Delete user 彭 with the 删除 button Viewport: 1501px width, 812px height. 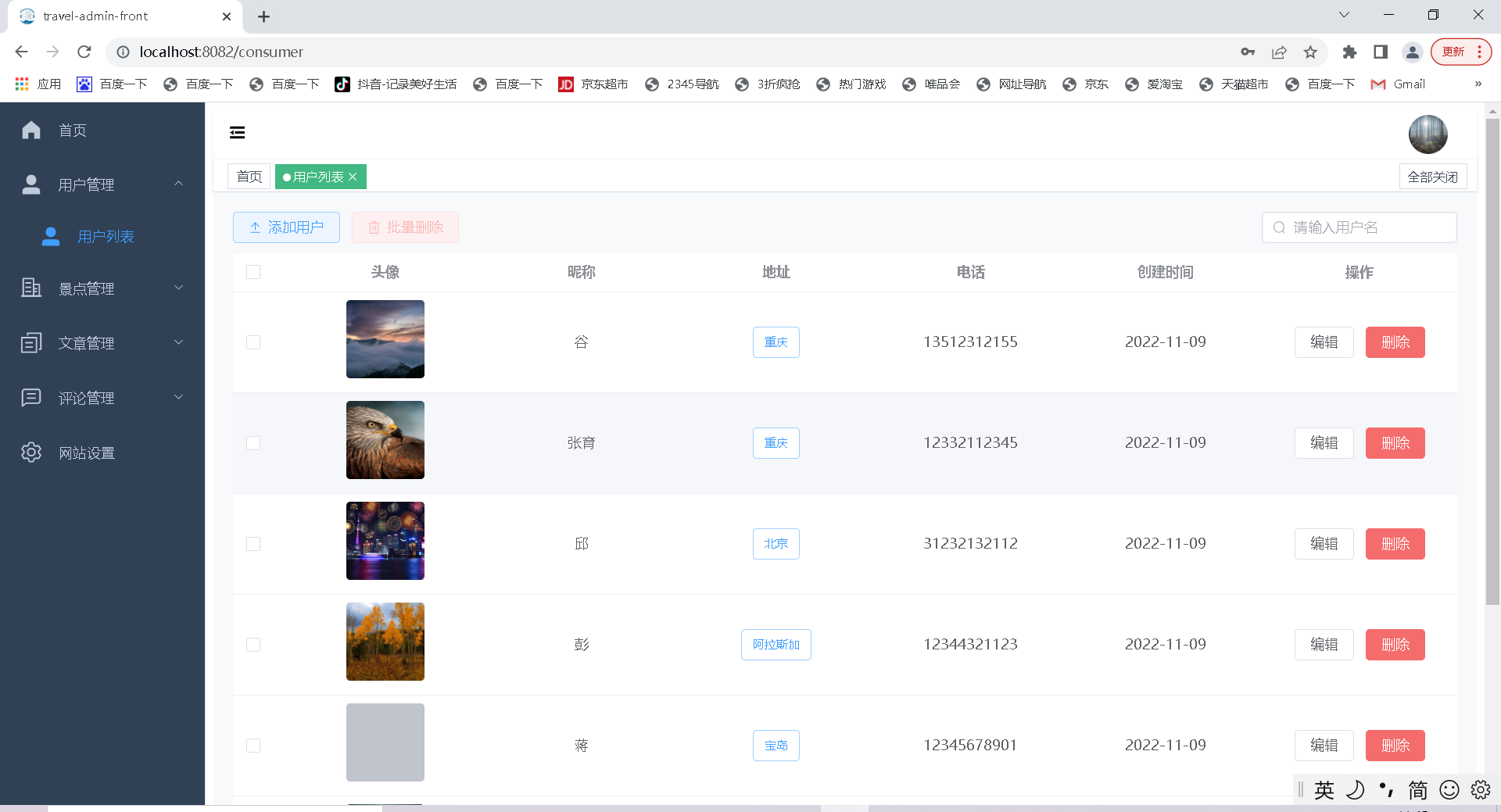(1395, 645)
